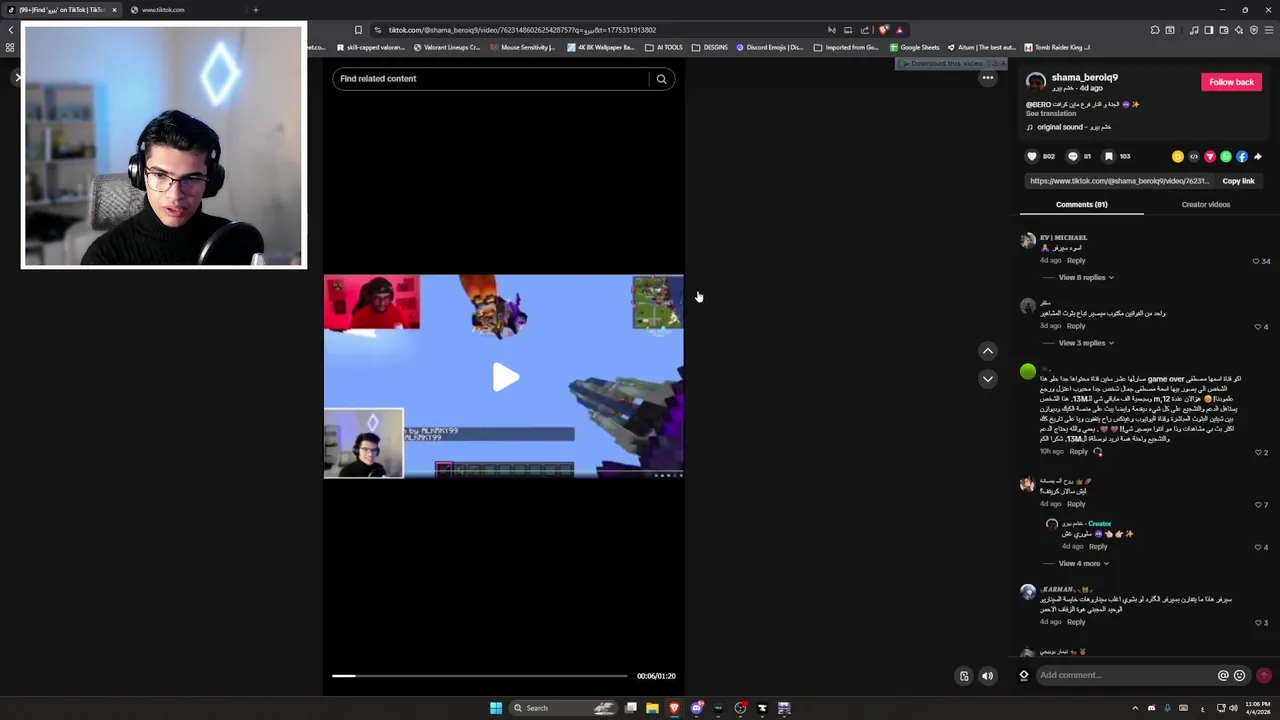The width and height of the screenshot is (1280, 720).
Task: Share the video to WhatsApp
Action: tap(1226, 156)
